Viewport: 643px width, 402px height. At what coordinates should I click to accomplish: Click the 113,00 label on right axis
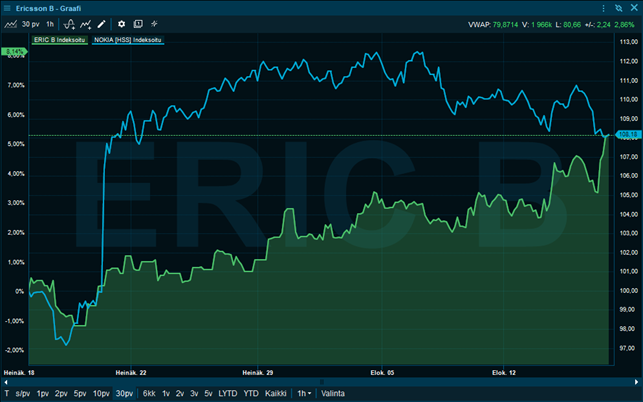coord(629,42)
